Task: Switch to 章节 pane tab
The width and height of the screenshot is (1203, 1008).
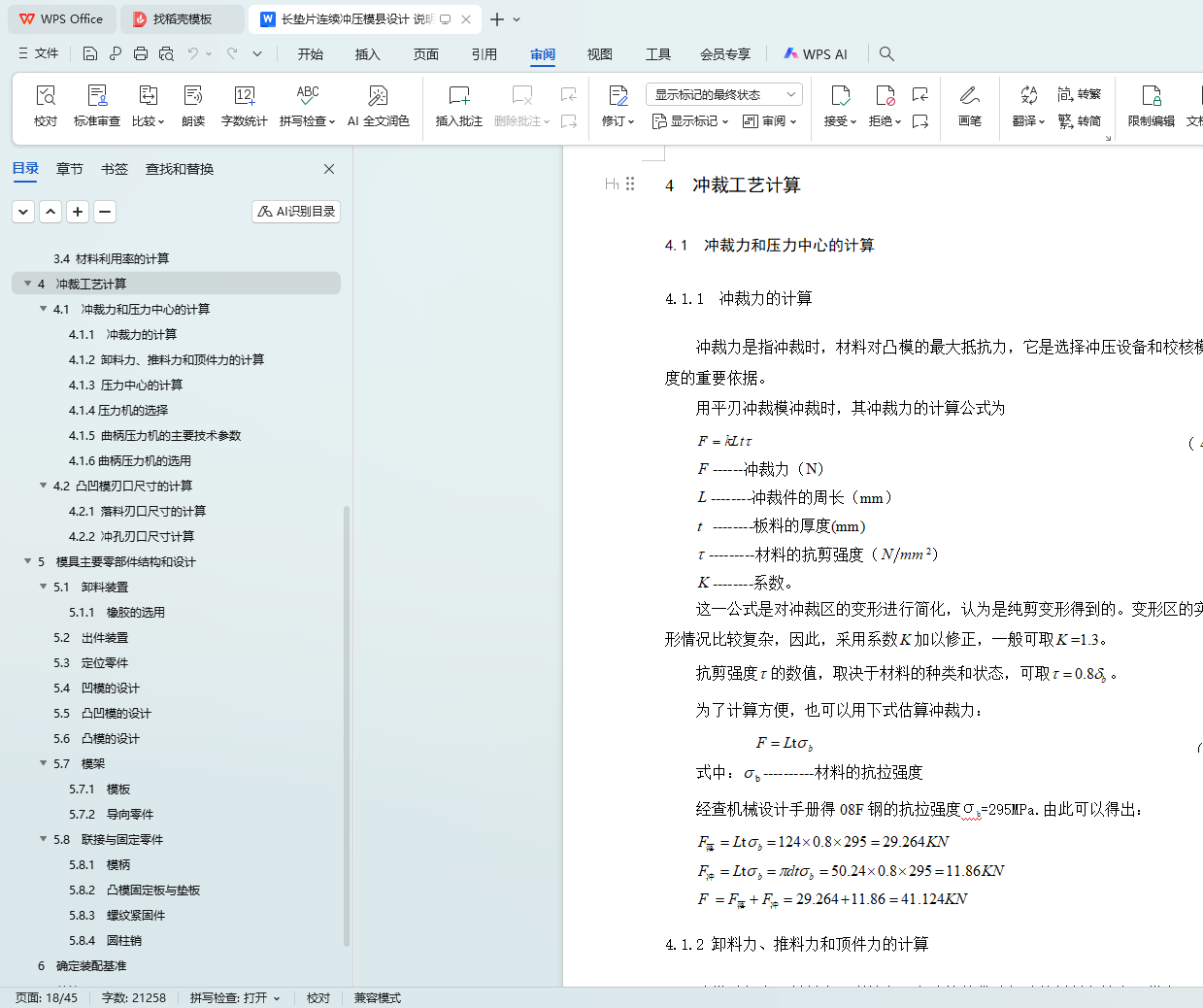Action: point(70,169)
